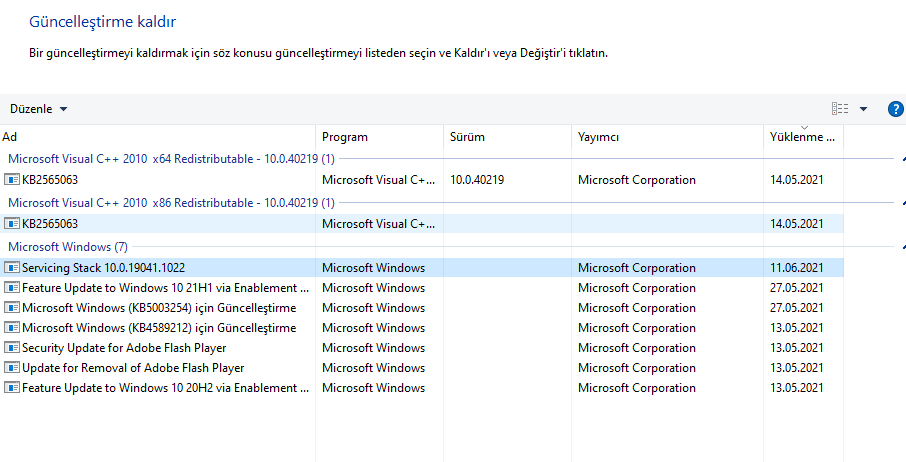Collapse the Visual C++ 2010 x86 group
The width and height of the screenshot is (906, 462).
point(903,203)
